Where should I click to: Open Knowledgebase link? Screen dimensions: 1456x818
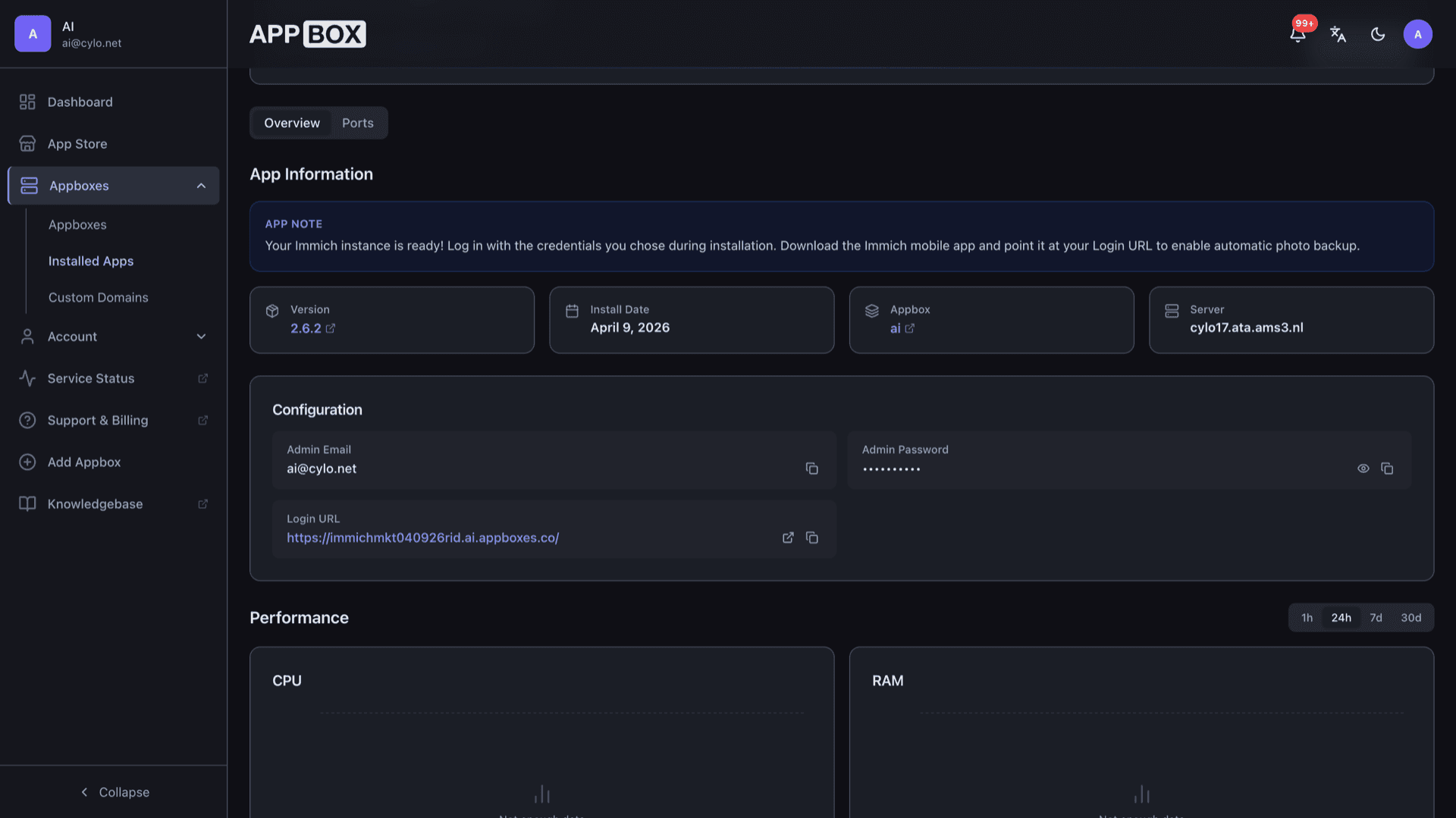114,503
